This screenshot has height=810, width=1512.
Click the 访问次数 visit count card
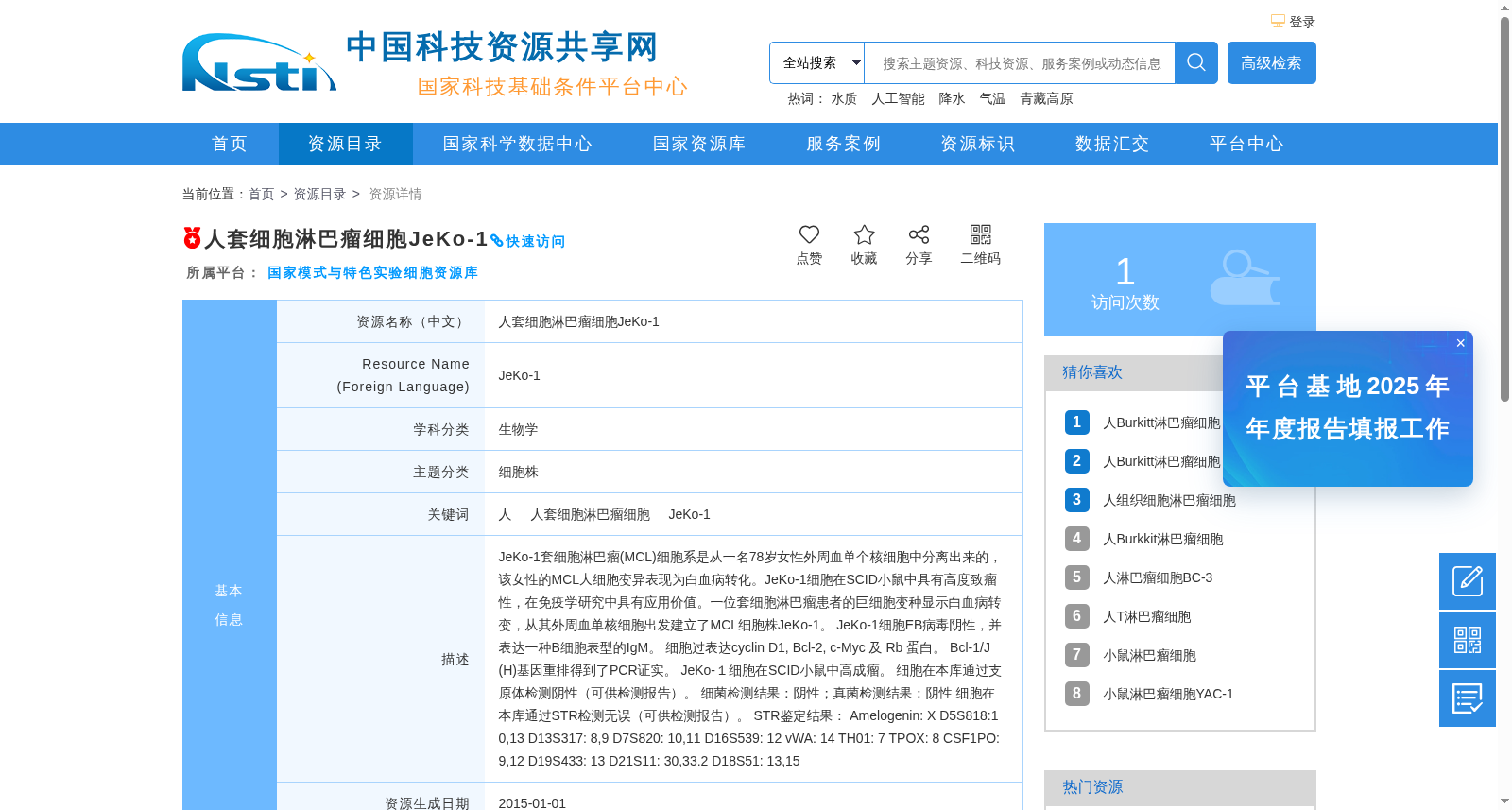click(x=1180, y=280)
